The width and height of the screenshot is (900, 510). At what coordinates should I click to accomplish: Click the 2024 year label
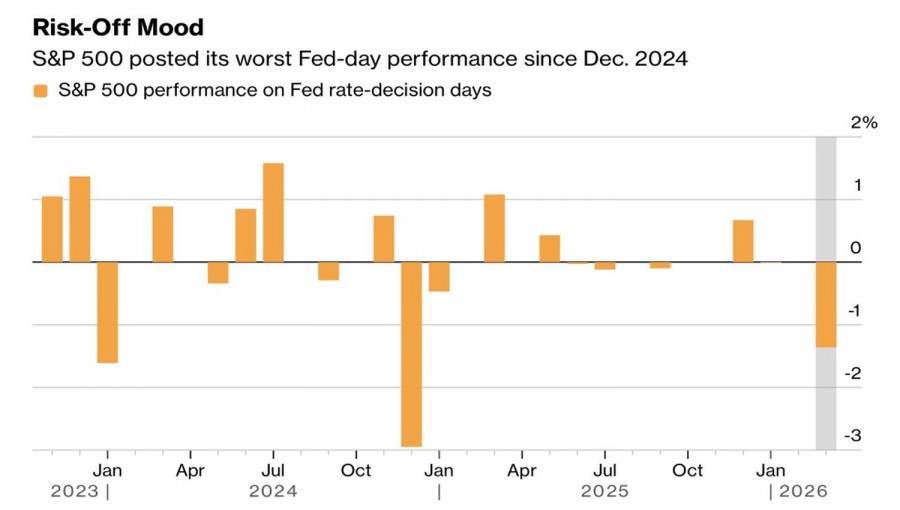coord(273,491)
